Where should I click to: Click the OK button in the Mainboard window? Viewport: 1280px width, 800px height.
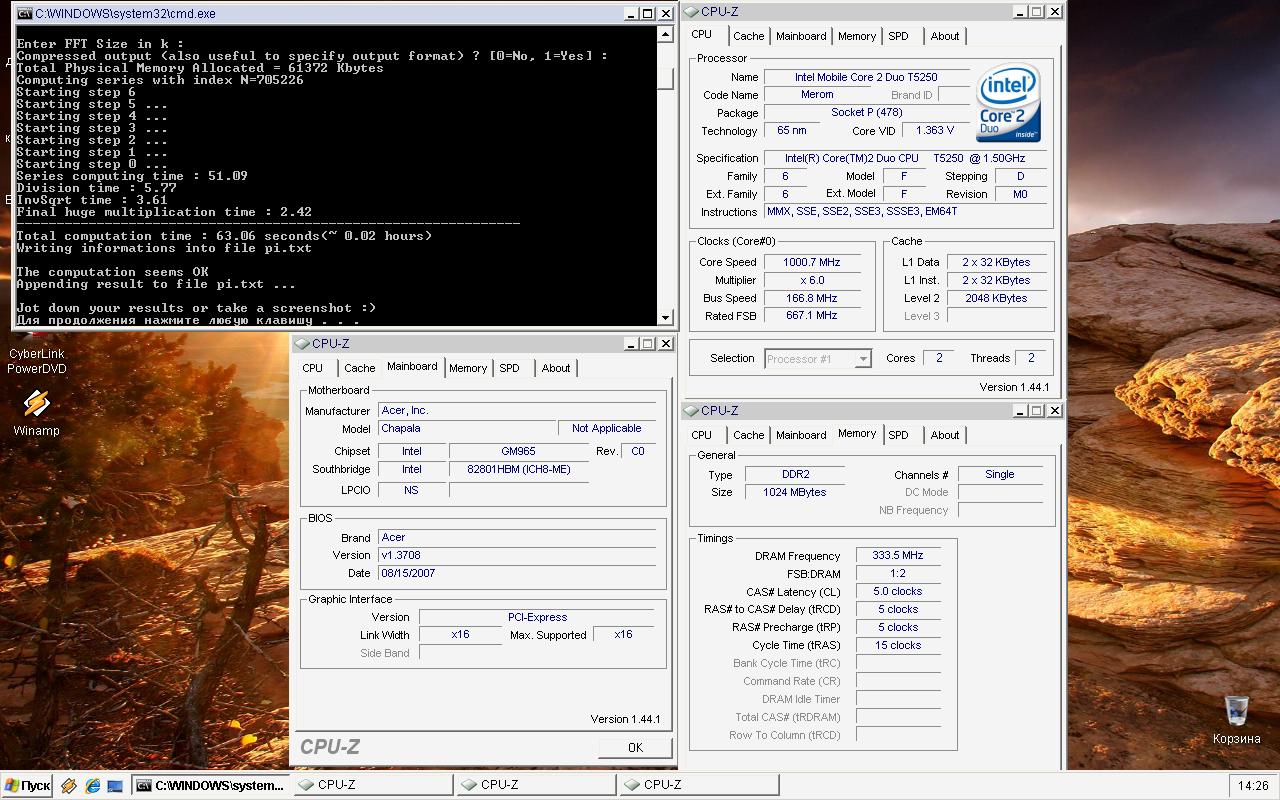(635, 747)
